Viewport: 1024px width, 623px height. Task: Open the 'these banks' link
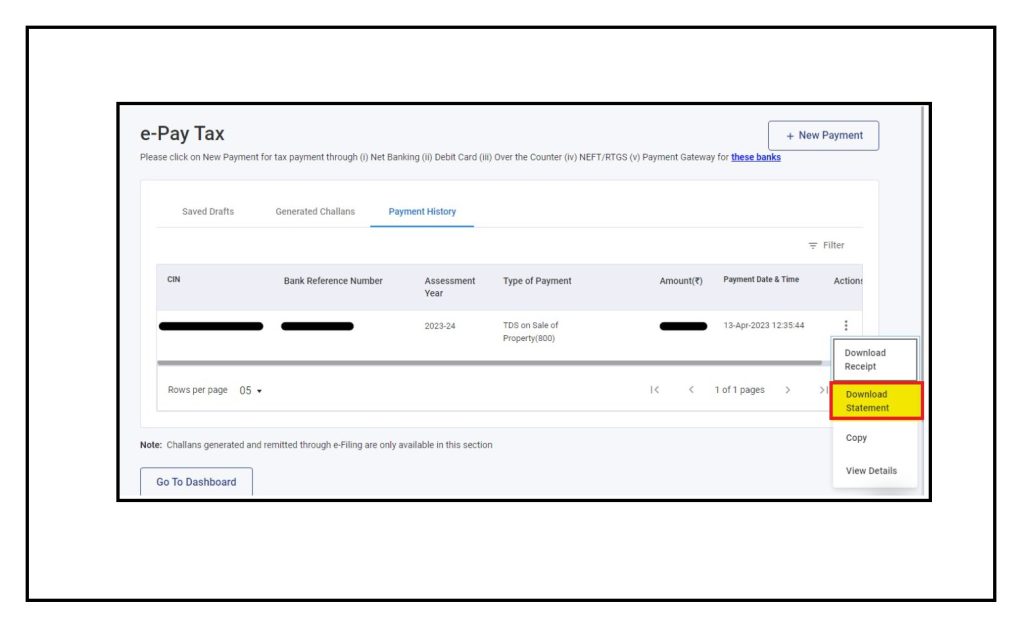[755, 158]
